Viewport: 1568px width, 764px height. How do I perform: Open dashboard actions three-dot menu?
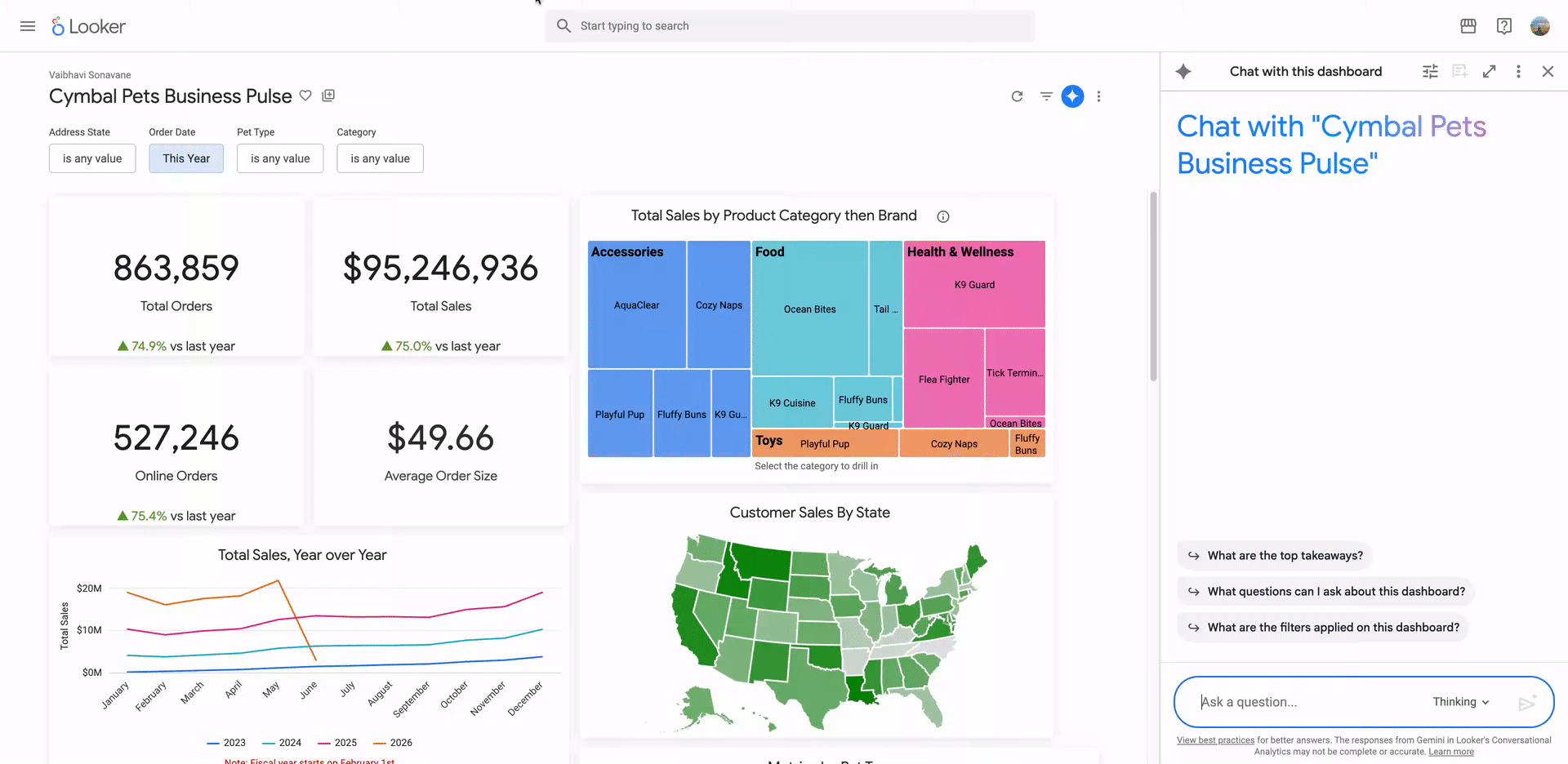point(1098,96)
